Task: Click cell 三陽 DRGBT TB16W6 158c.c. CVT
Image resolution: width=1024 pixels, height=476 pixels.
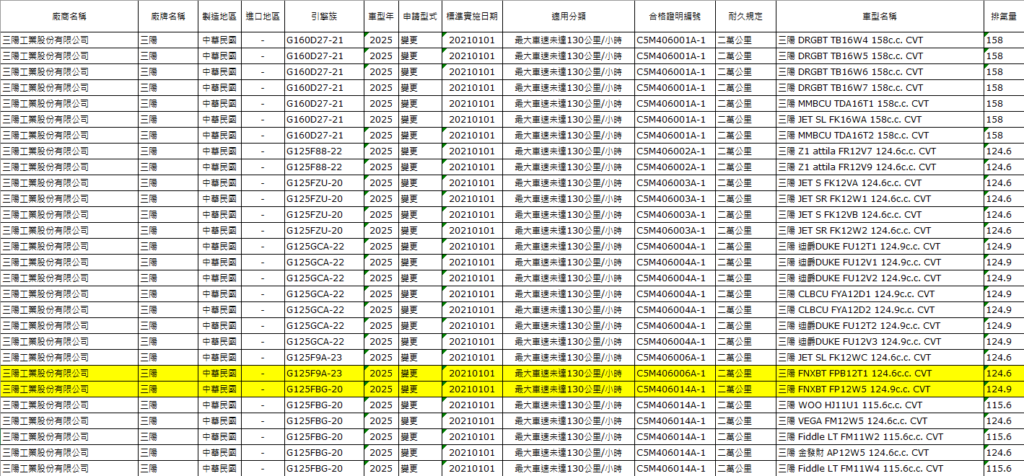Action: coord(880,72)
